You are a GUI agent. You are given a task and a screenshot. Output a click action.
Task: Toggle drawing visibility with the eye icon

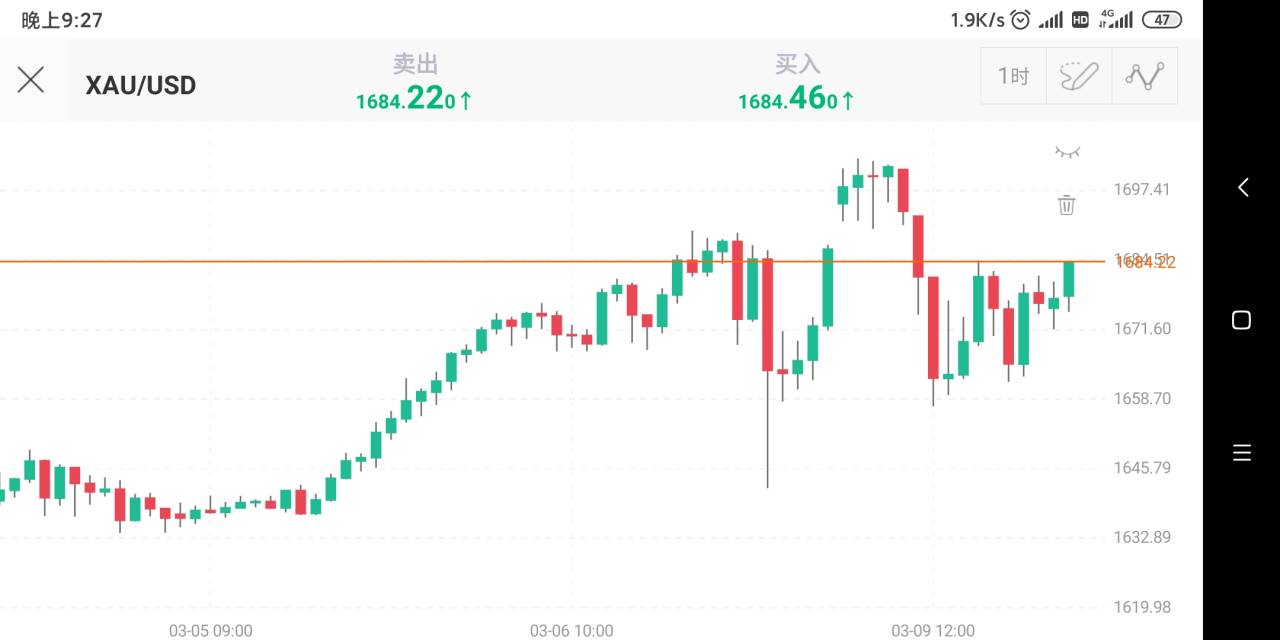pyautogui.click(x=1067, y=152)
